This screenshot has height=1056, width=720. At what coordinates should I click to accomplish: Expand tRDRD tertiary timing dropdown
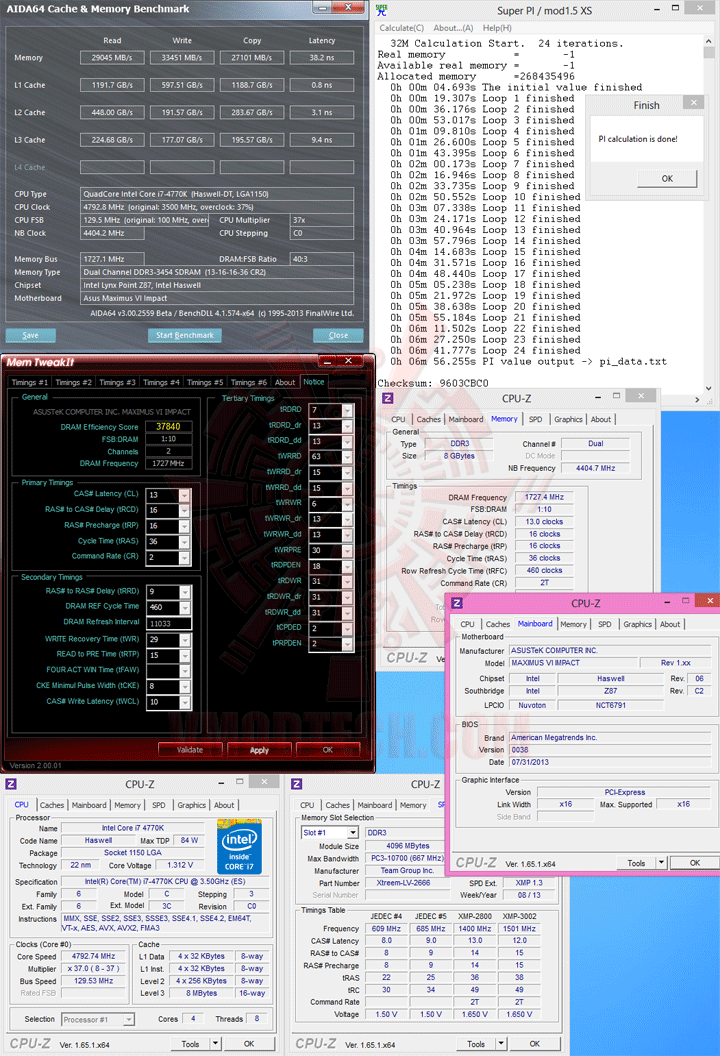coord(348,410)
